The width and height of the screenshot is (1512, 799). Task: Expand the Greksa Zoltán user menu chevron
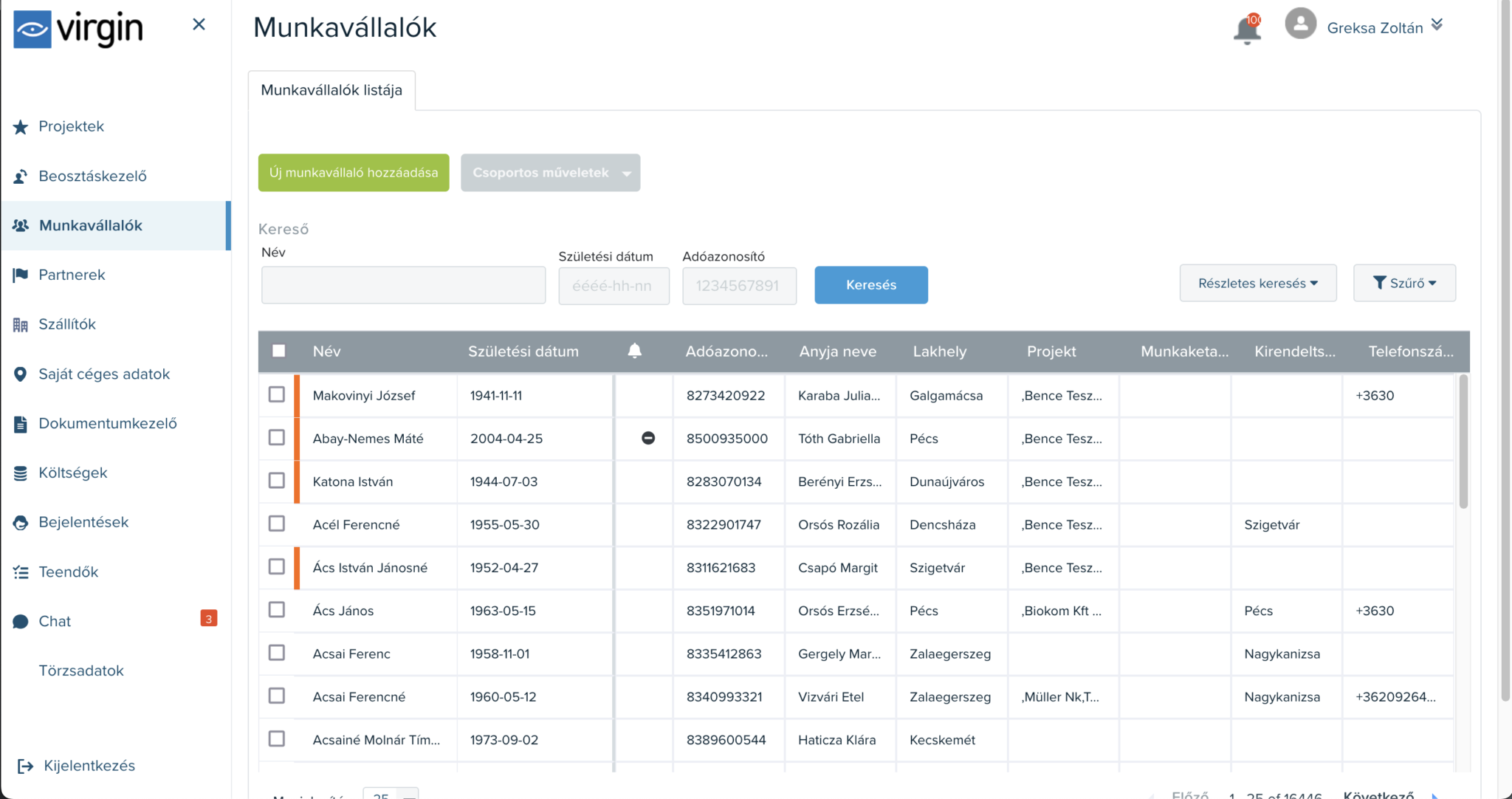1437,24
